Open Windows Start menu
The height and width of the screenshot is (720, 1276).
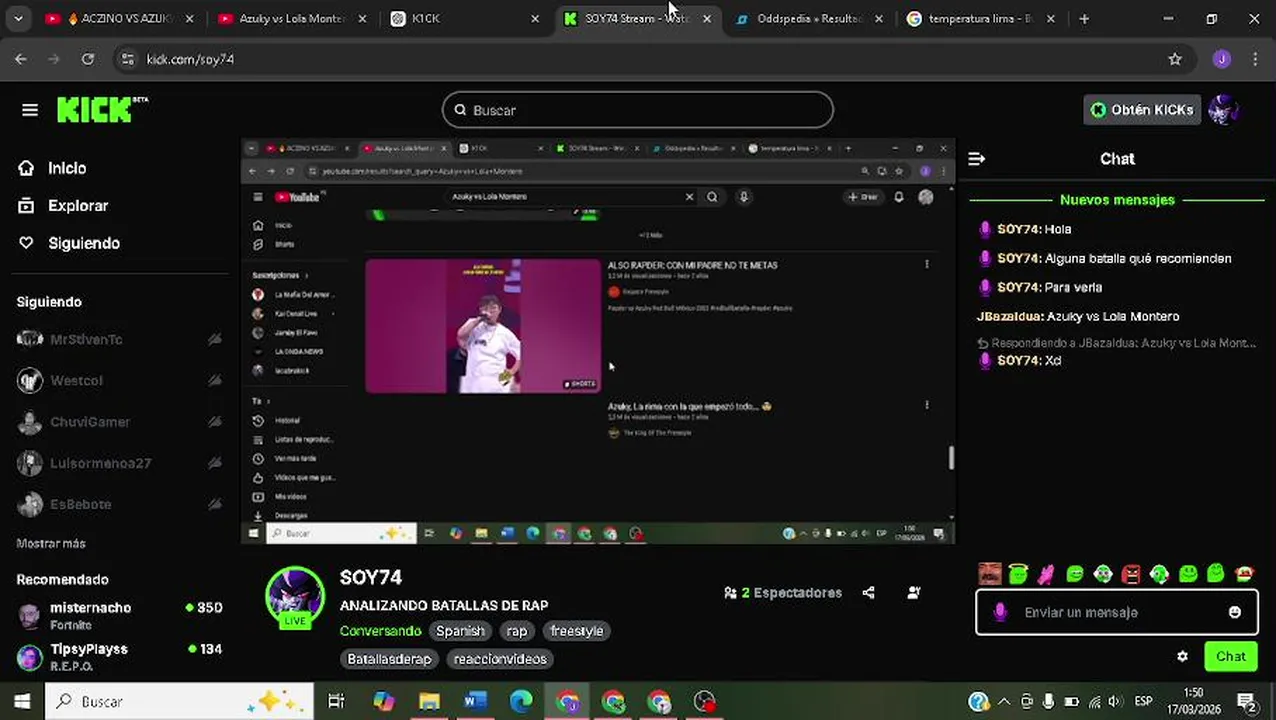[x=22, y=701]
